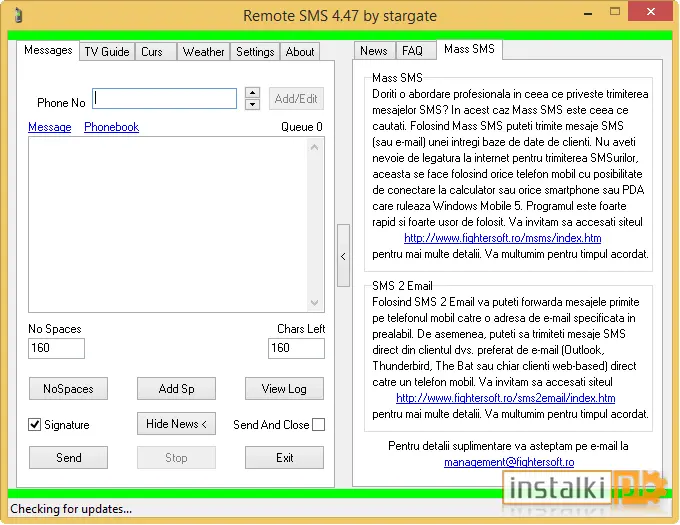Screen dimensions: 680x525
Task: Toggle the Signature checkbox
Action: click(x=35, y=424)
